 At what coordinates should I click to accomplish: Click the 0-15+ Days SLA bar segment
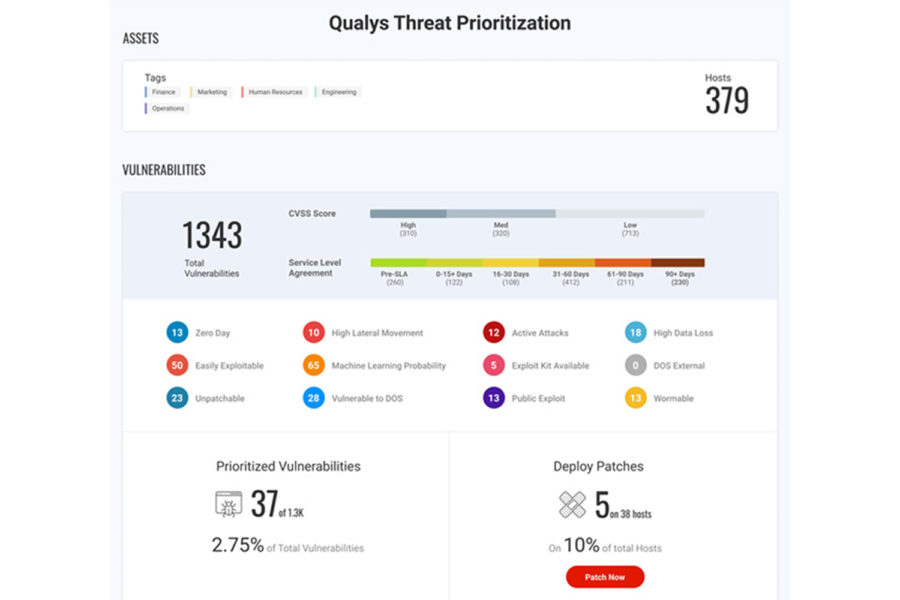[455, 263]
